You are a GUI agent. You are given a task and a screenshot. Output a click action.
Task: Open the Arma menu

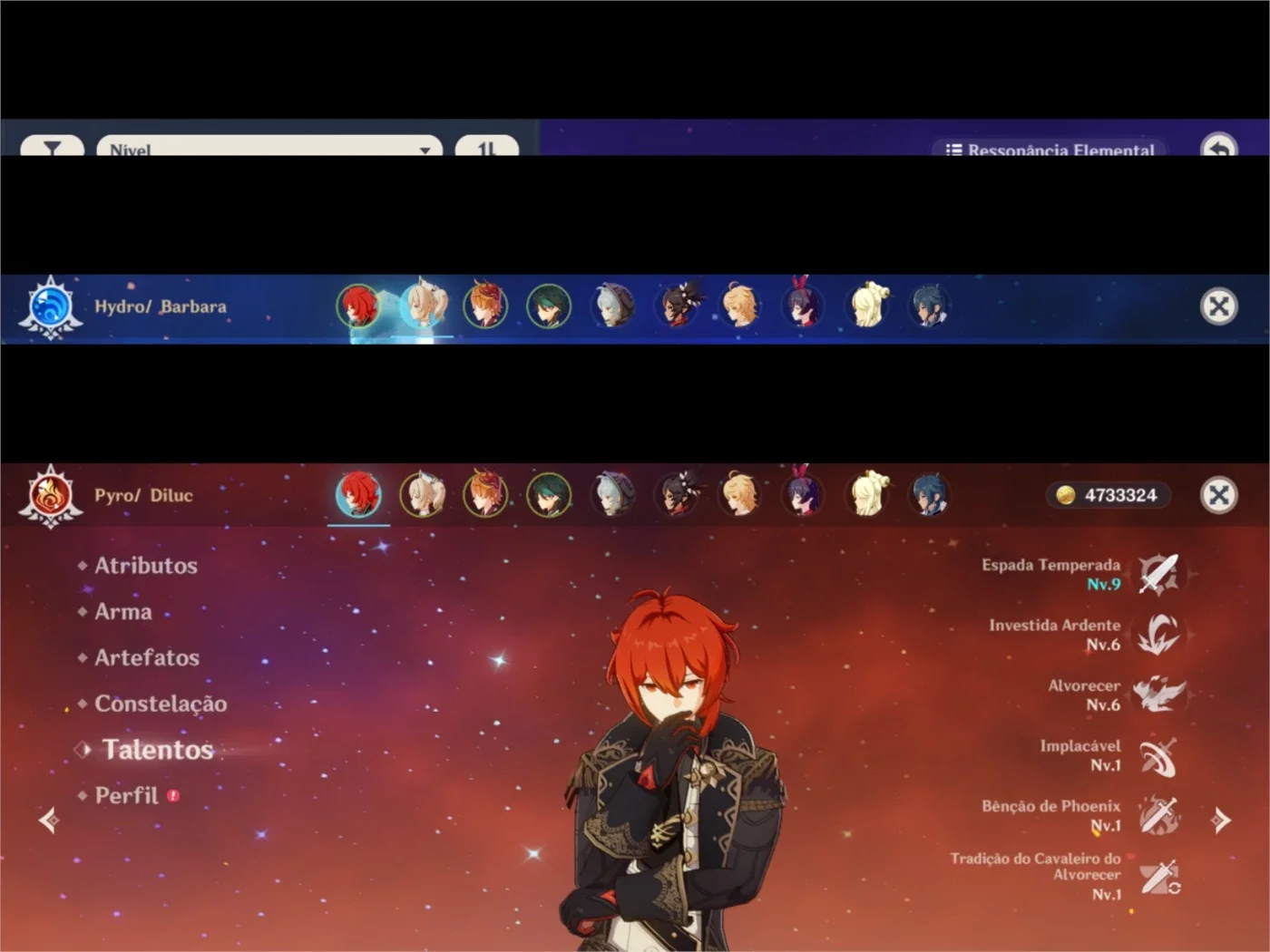point(122,612)
